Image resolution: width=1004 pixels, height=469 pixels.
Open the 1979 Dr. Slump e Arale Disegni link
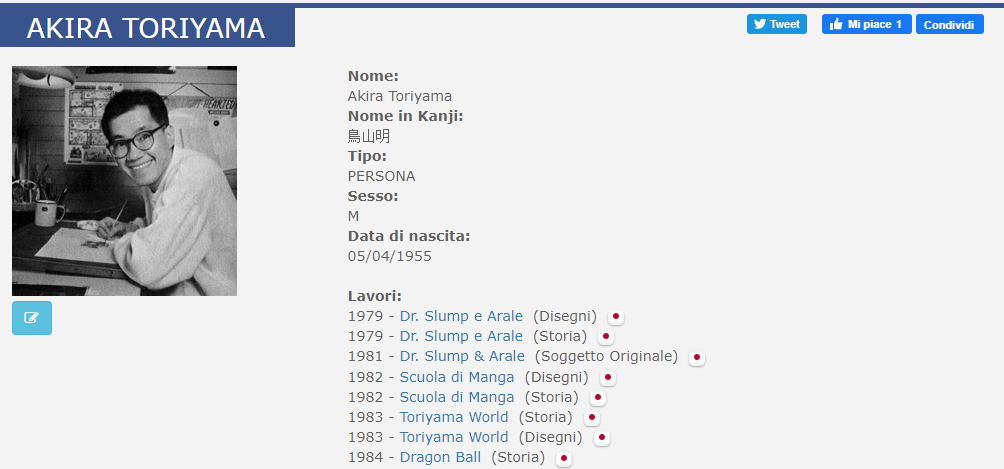click(x=461, y=316)
